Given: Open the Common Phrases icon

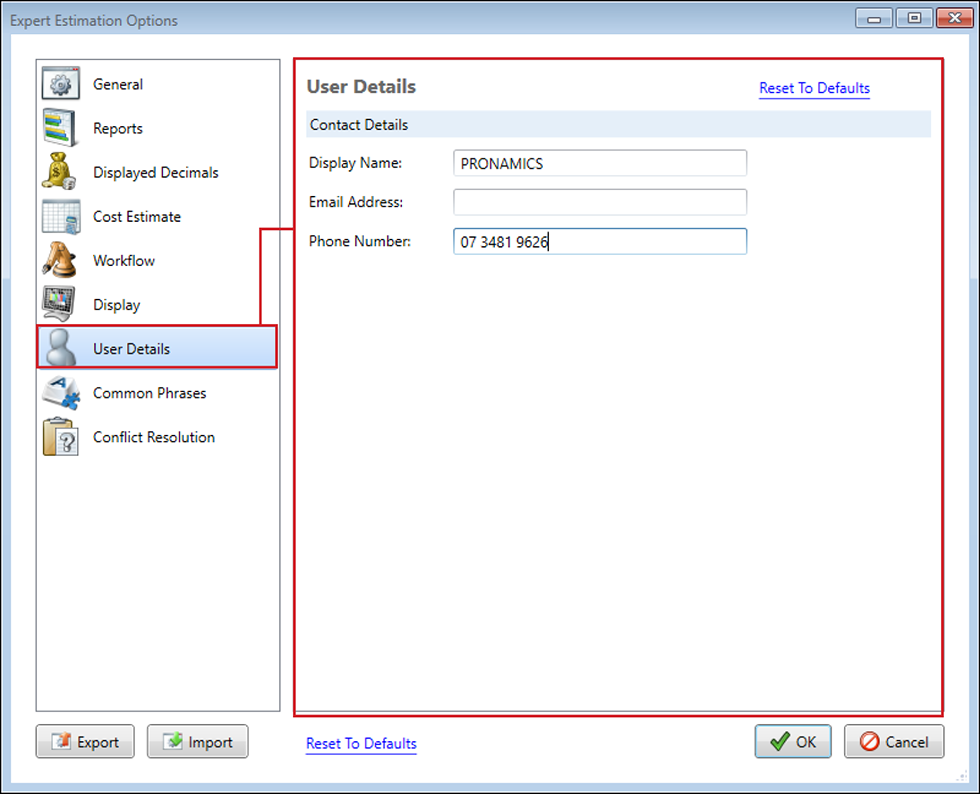Looking at the screenshot, I should (60, 393).
